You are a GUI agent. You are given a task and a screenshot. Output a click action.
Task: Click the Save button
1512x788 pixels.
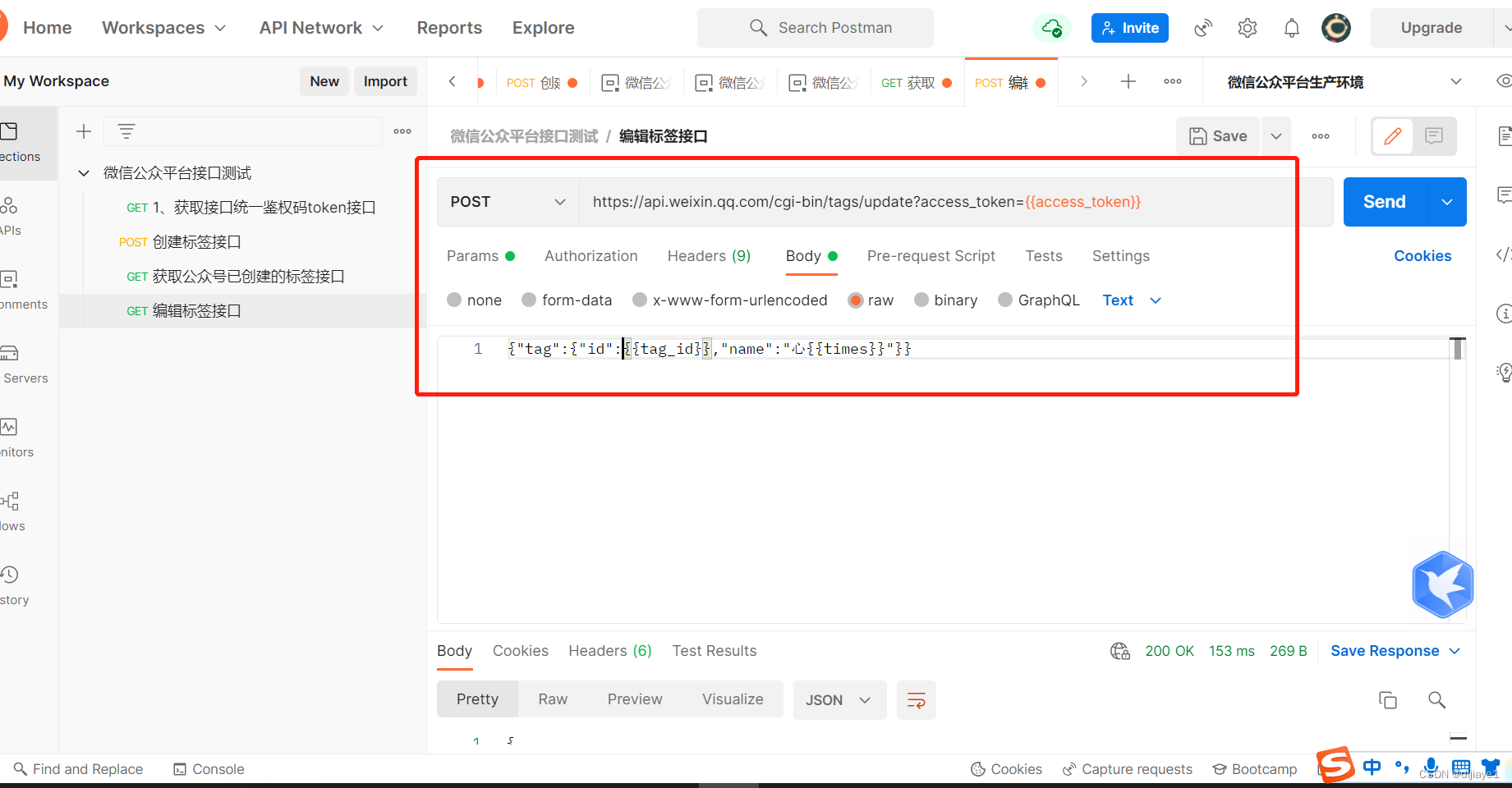[1219, 136]
